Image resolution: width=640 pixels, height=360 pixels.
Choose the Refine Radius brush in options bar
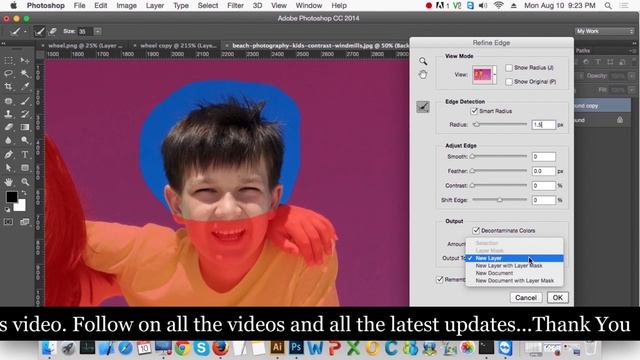39,31
